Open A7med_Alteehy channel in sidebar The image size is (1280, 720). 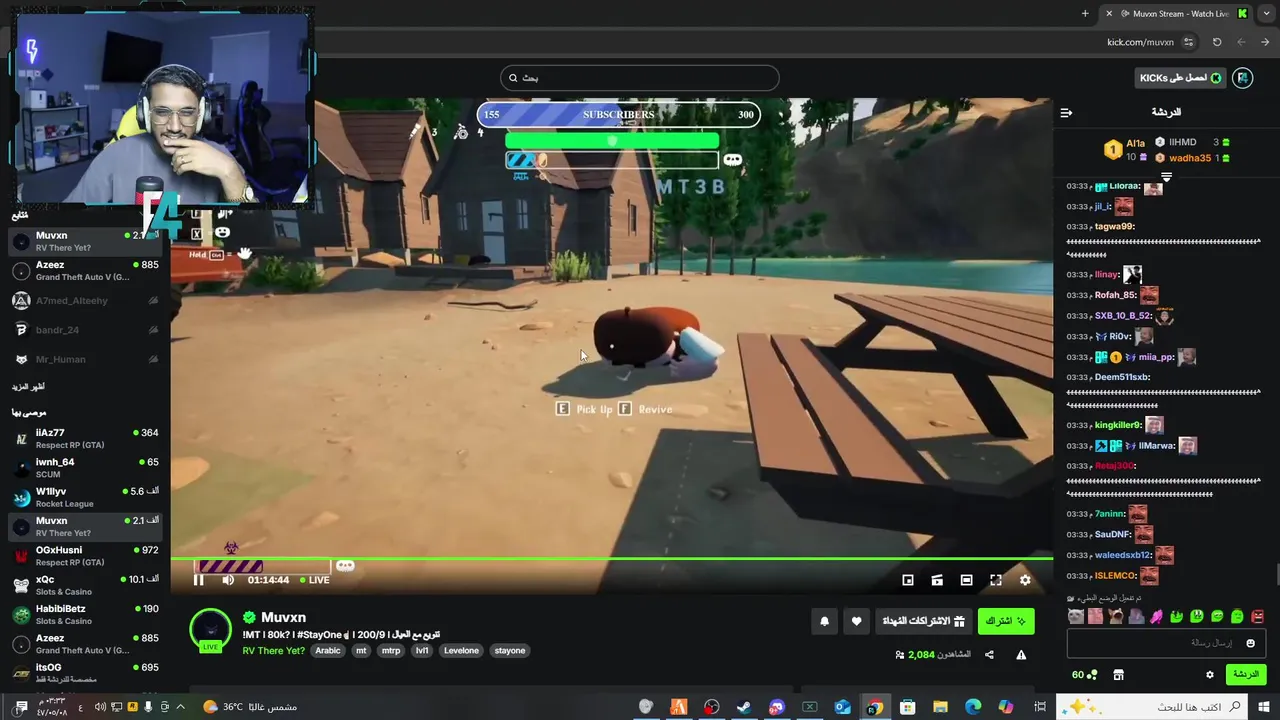pyautogui.click(x=85, y=300)
